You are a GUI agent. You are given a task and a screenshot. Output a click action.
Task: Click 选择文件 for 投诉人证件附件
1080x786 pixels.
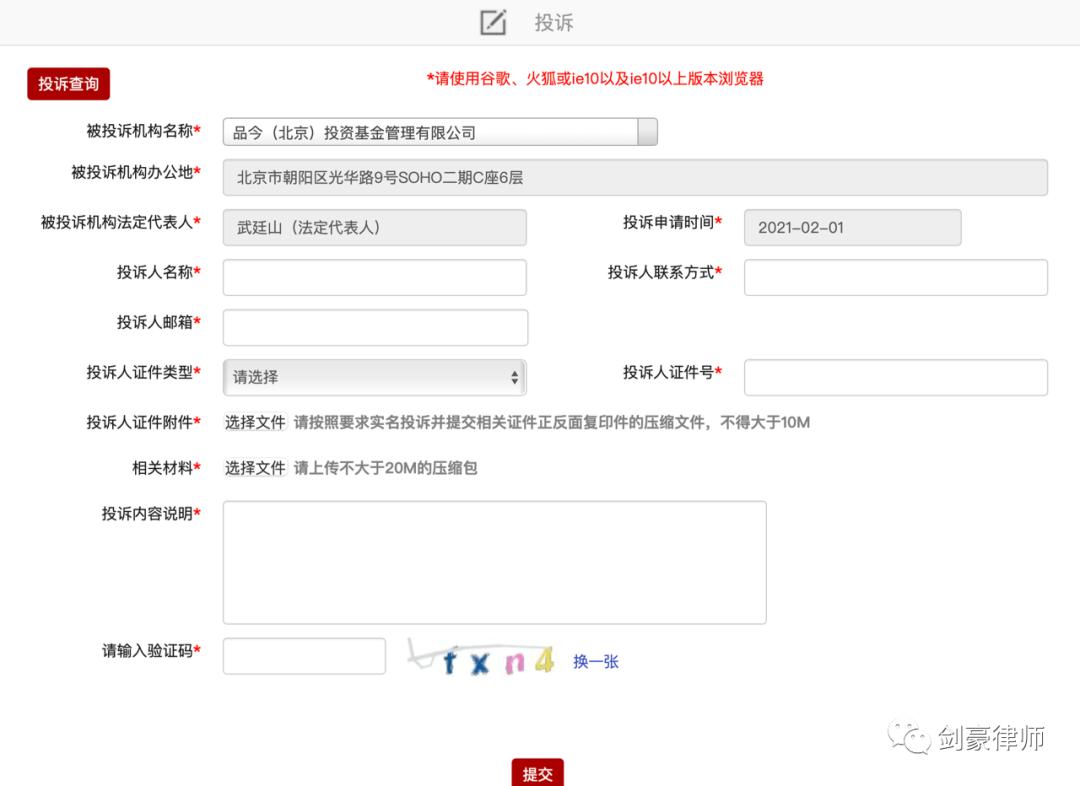pos(253,422)
